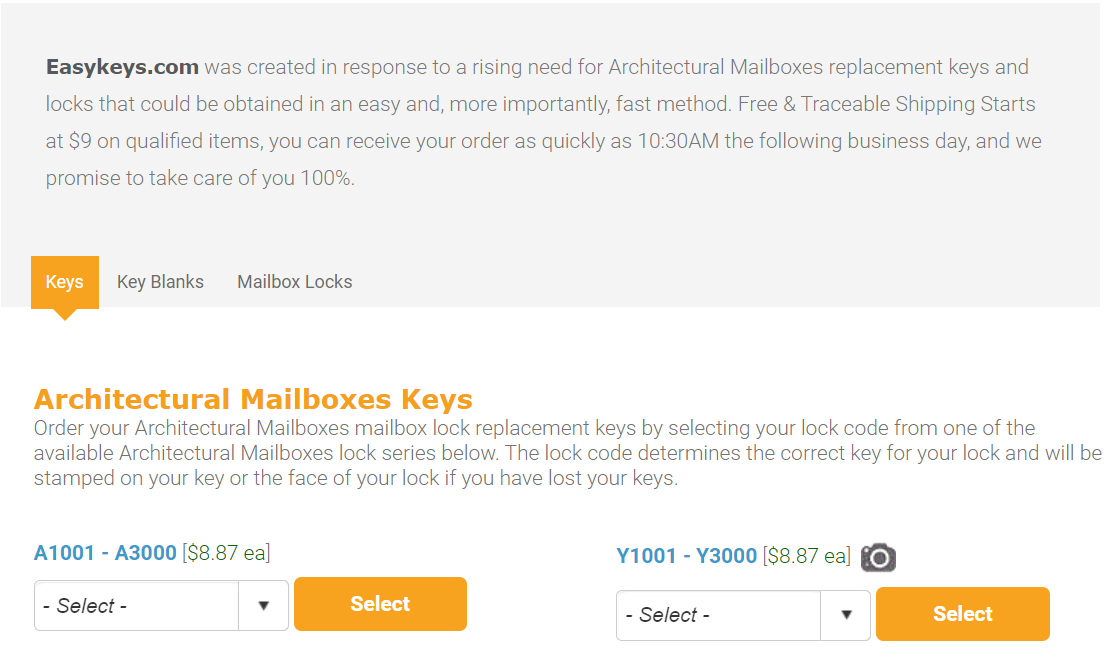Select the orange Keys tab
The image size is (1113, 667).
pyautogui.click(x=65, y=282)
